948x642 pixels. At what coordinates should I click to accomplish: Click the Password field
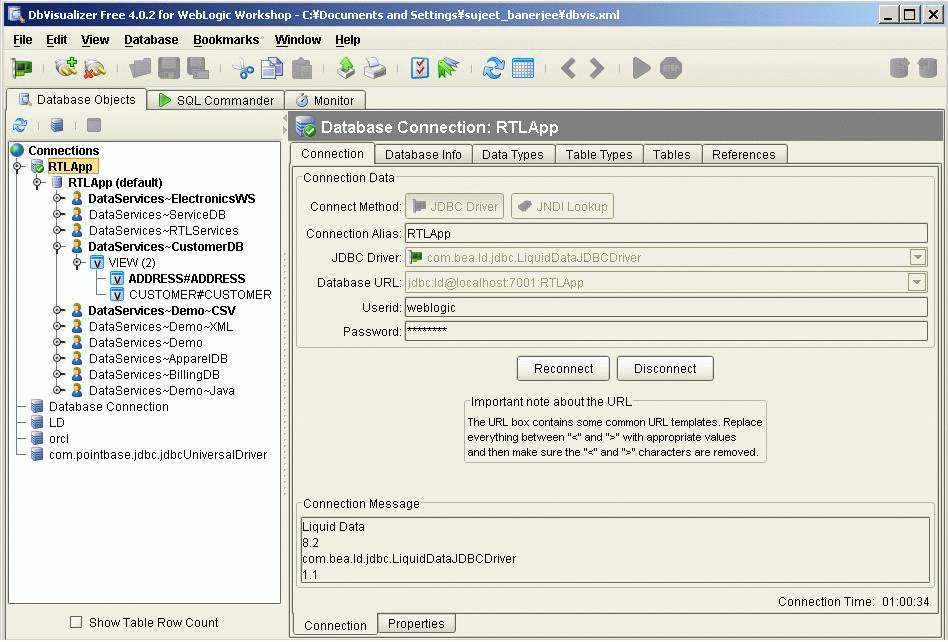(666, 331)
